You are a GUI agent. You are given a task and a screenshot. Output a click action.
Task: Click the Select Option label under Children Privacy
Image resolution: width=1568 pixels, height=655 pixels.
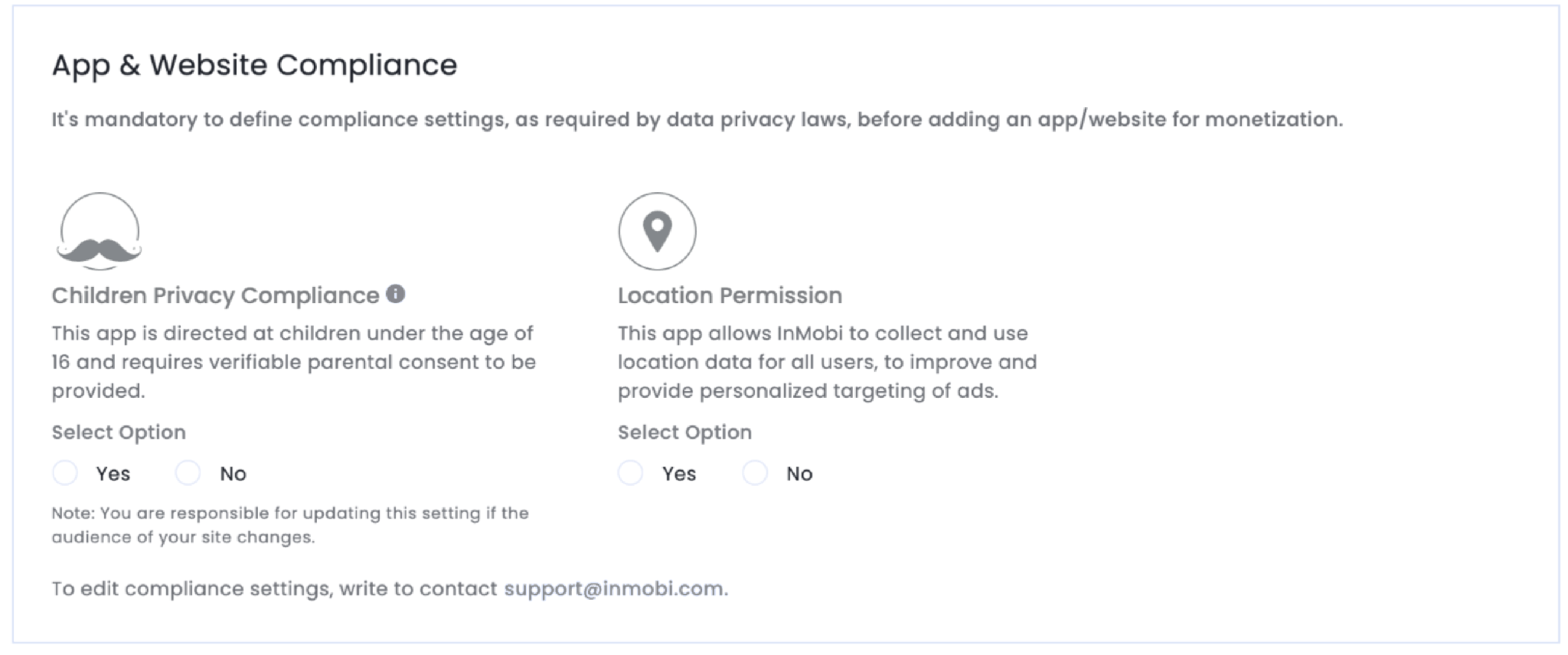point(119,432)
